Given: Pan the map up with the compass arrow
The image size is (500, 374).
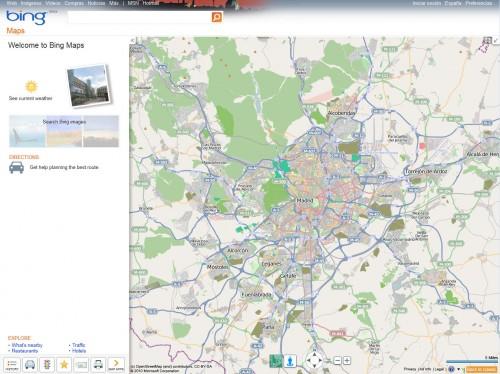Looking at the screenshot, I should tap(314, 354).
